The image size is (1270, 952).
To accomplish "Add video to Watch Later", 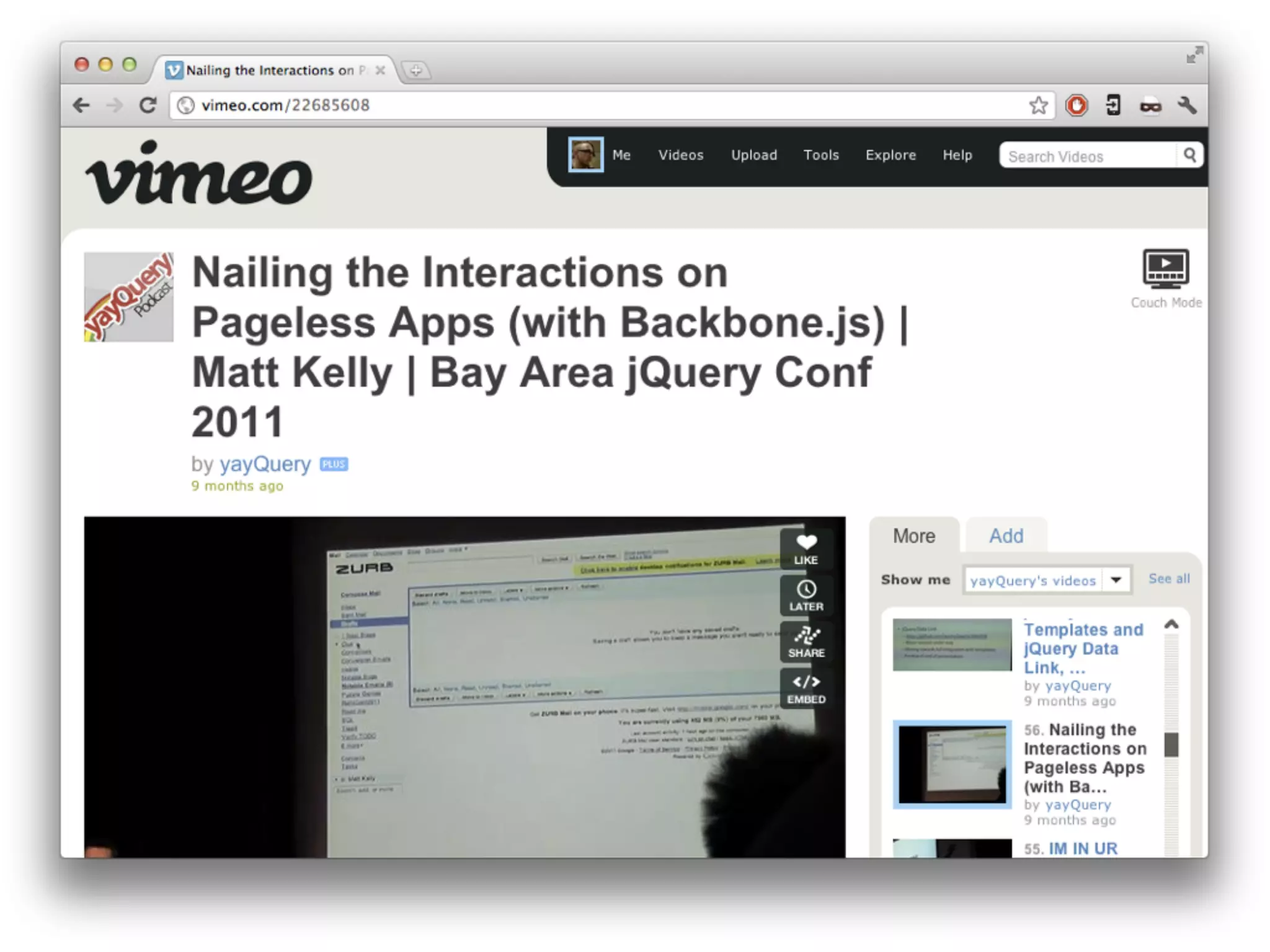I will (806, 596).
